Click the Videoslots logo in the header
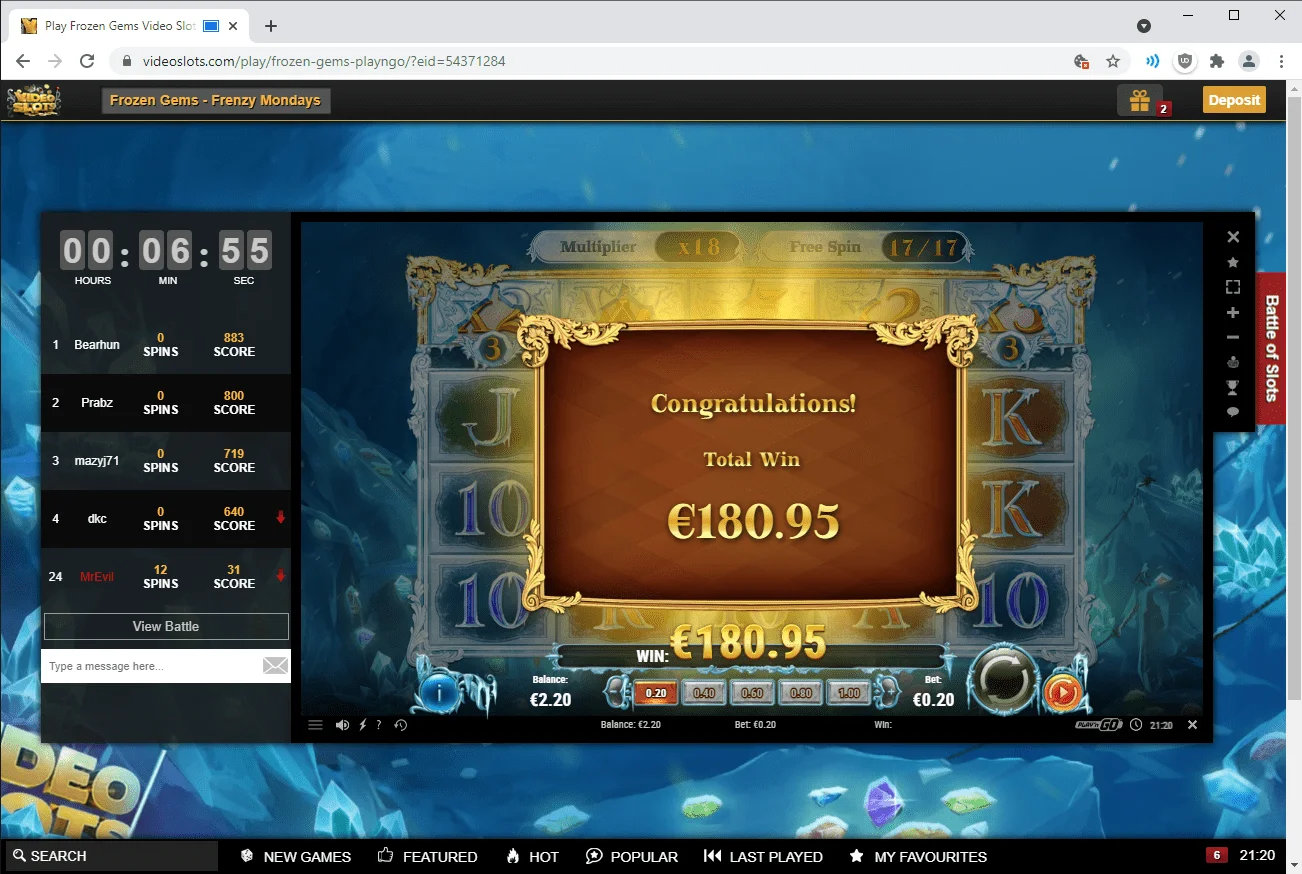This screenshot has height=874, width=1302. (x=34, y=100)
